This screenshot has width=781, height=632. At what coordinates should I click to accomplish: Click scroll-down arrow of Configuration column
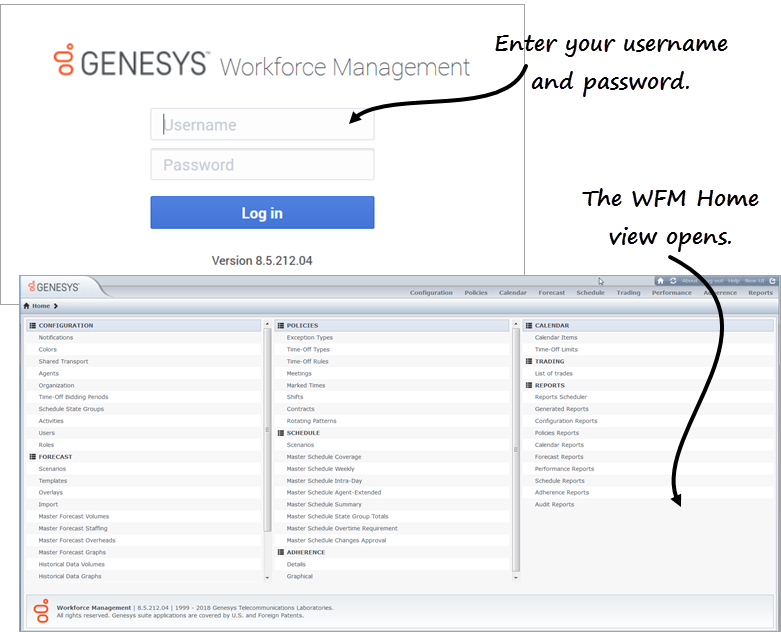point(267,578)
